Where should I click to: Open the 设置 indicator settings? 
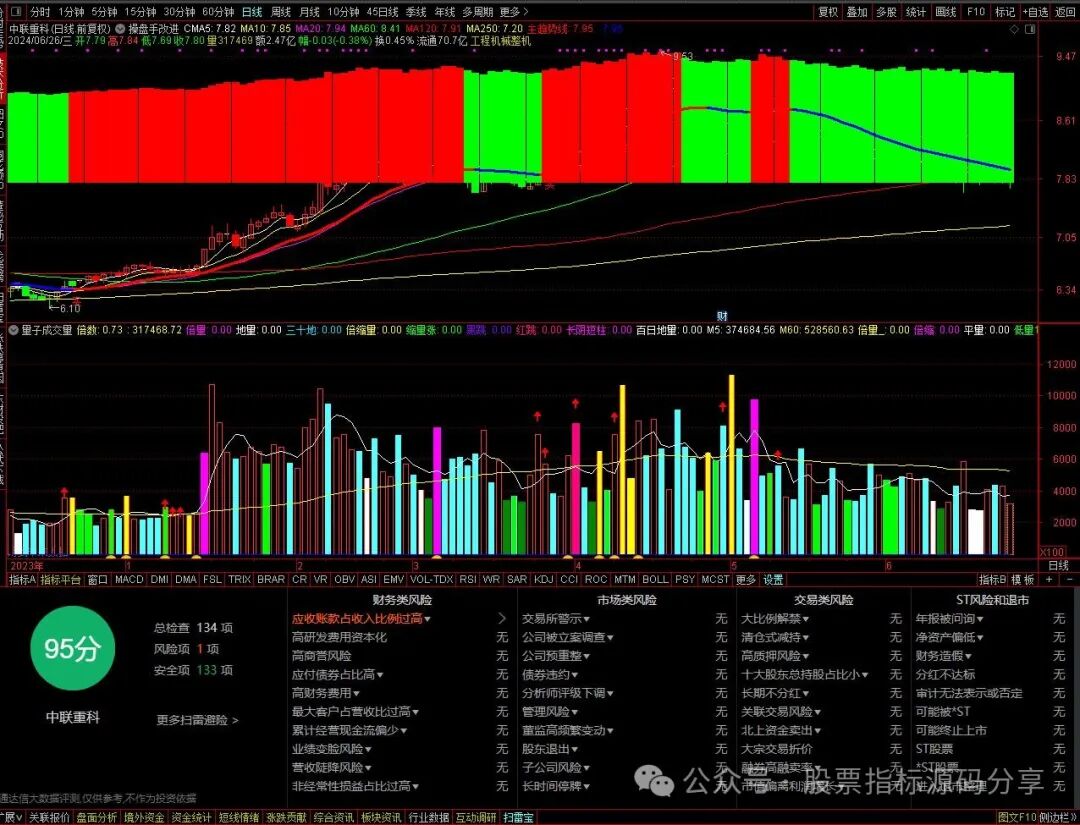point(773,580)
